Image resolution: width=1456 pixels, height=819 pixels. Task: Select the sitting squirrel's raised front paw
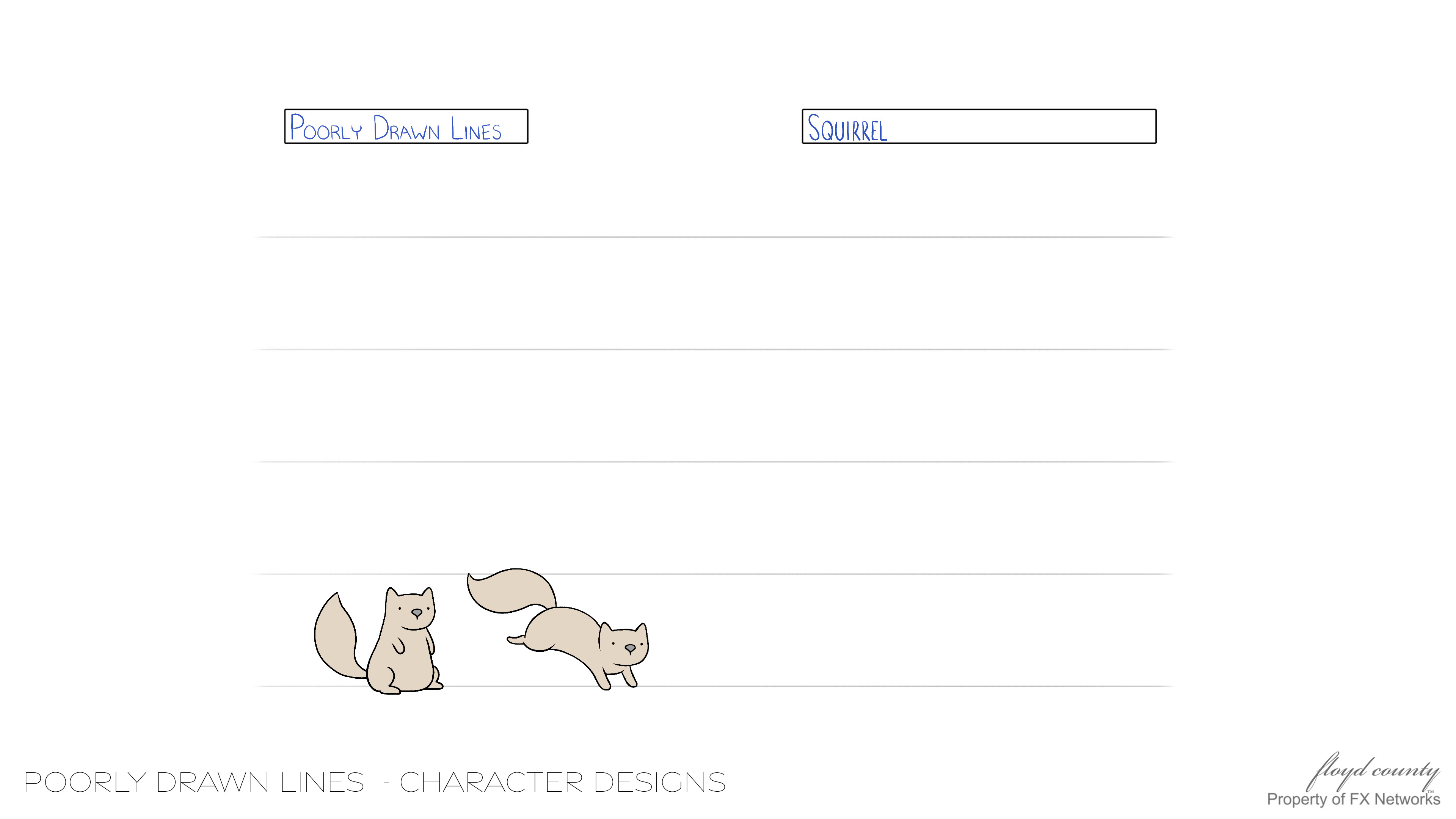(399, 645)
